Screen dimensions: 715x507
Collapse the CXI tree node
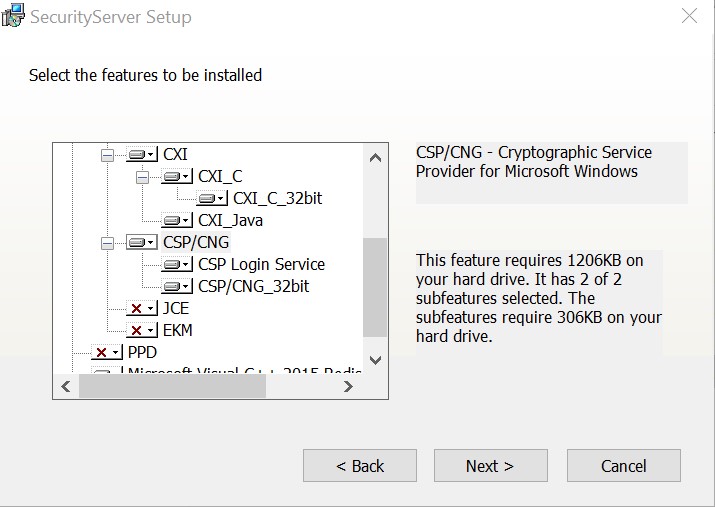(107, 155)
